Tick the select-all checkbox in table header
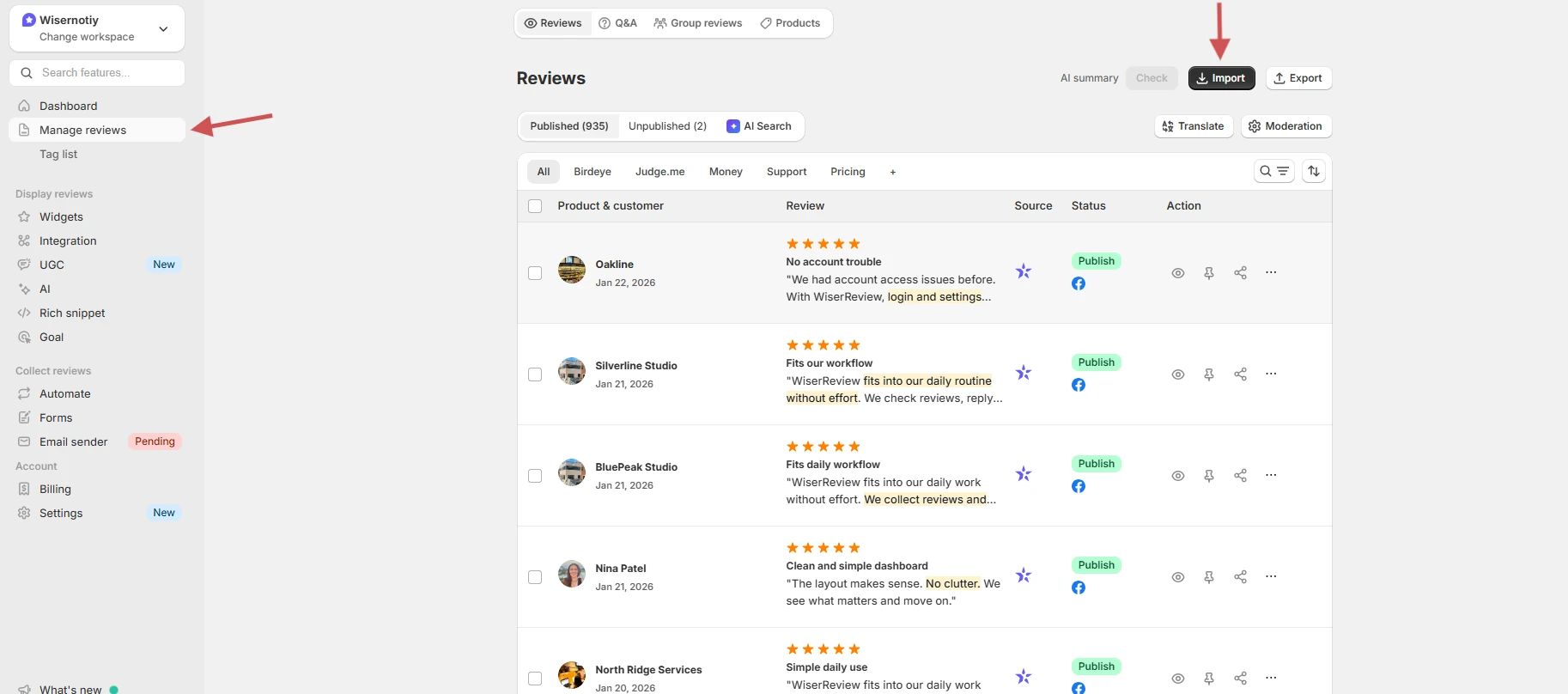Screen dimensions: 1568x694 pyautogui.click(x=535, y=206)
